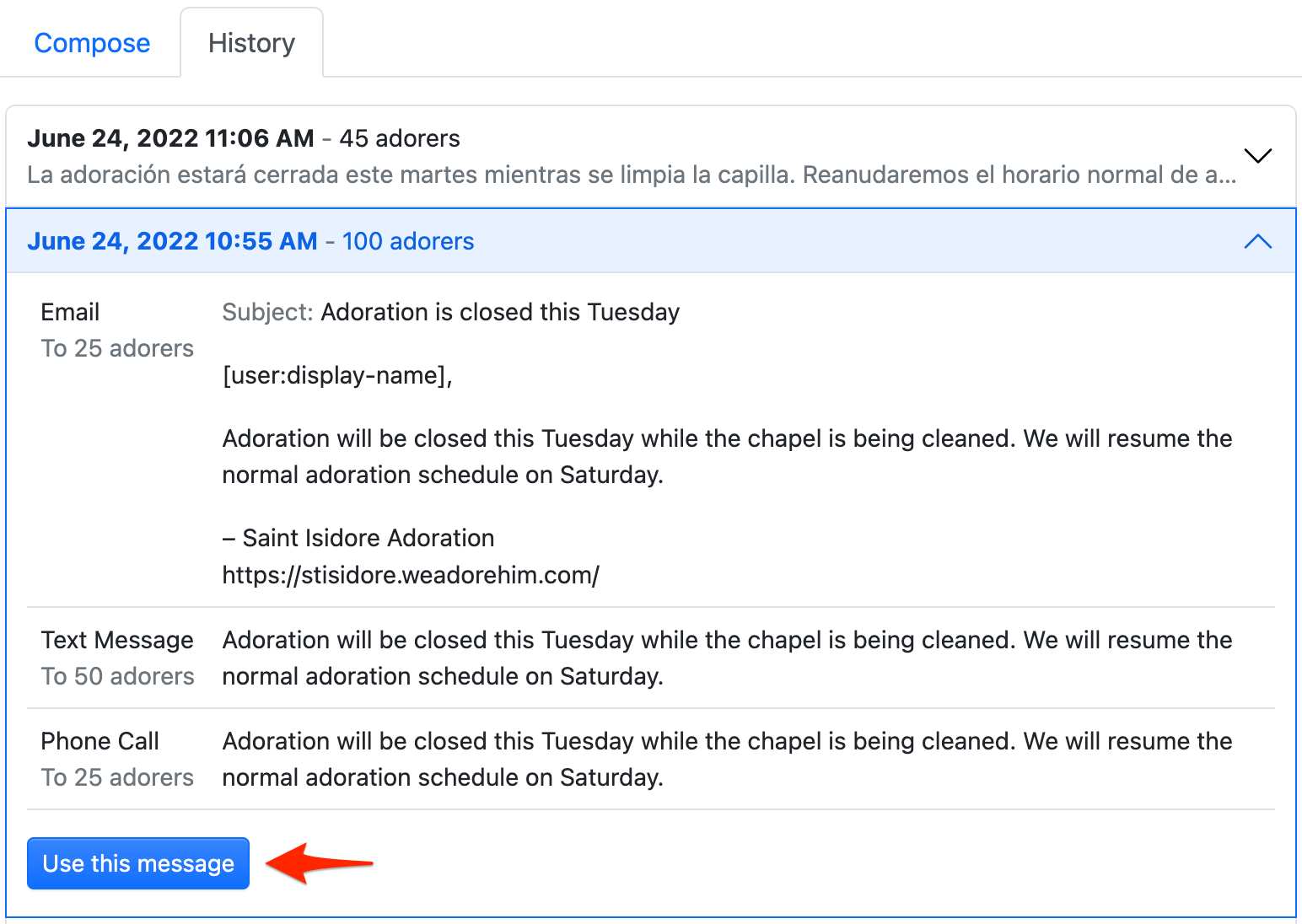Screen dimensions: 1302x924
Task: Click the Email channel label
Action: coord(70,312)
